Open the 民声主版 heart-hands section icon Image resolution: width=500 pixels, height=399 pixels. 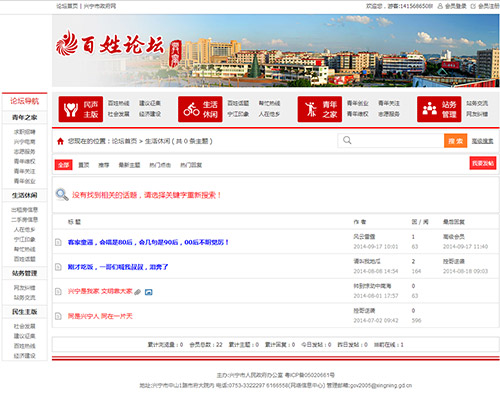pos(81,109)
